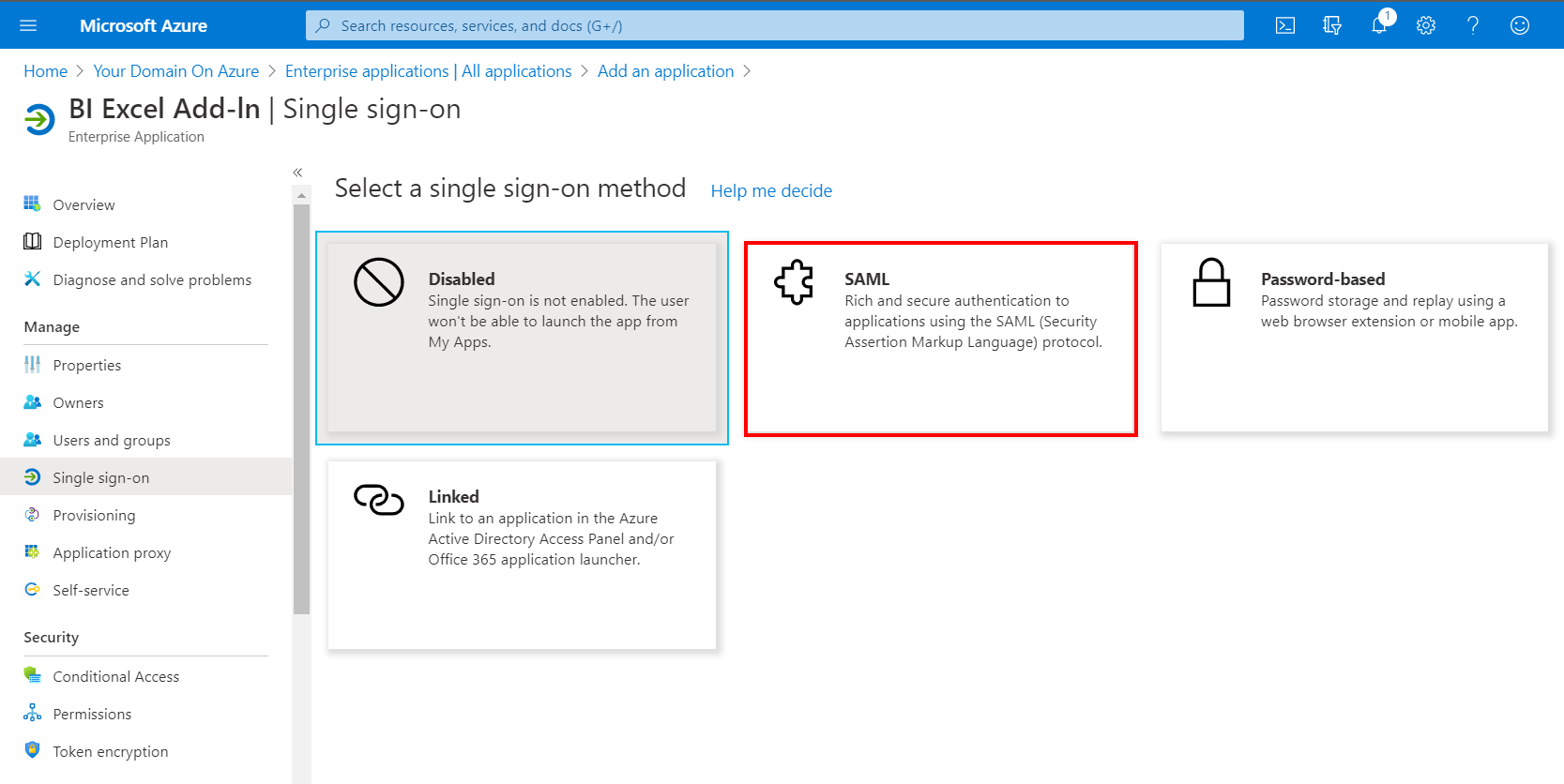Click the Owners label in sidebar
This screenshot has width=1564, height=784.
pyautogui.click(x=78, y=402)
